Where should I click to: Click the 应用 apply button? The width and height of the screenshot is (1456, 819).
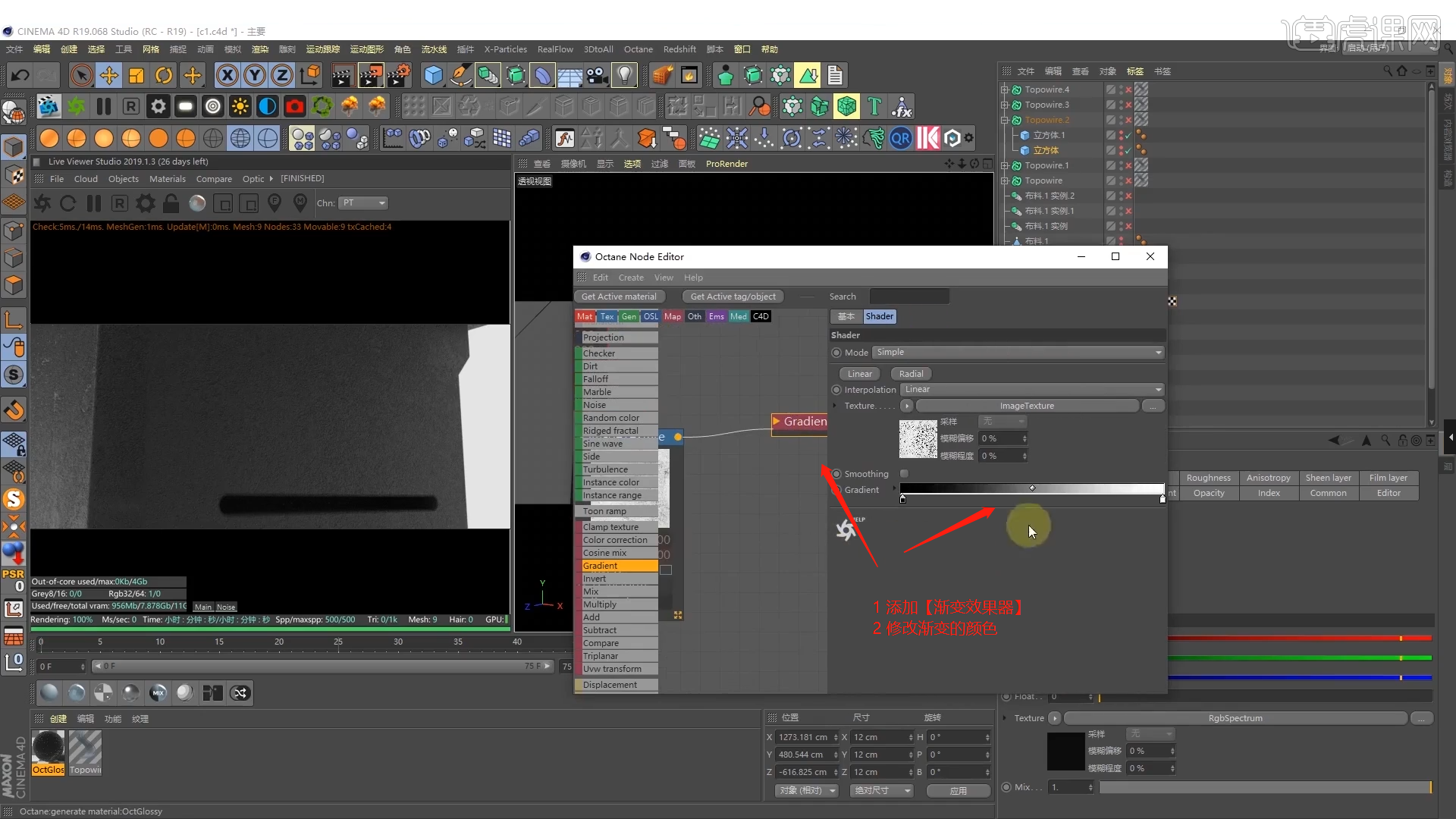[959, 790]
